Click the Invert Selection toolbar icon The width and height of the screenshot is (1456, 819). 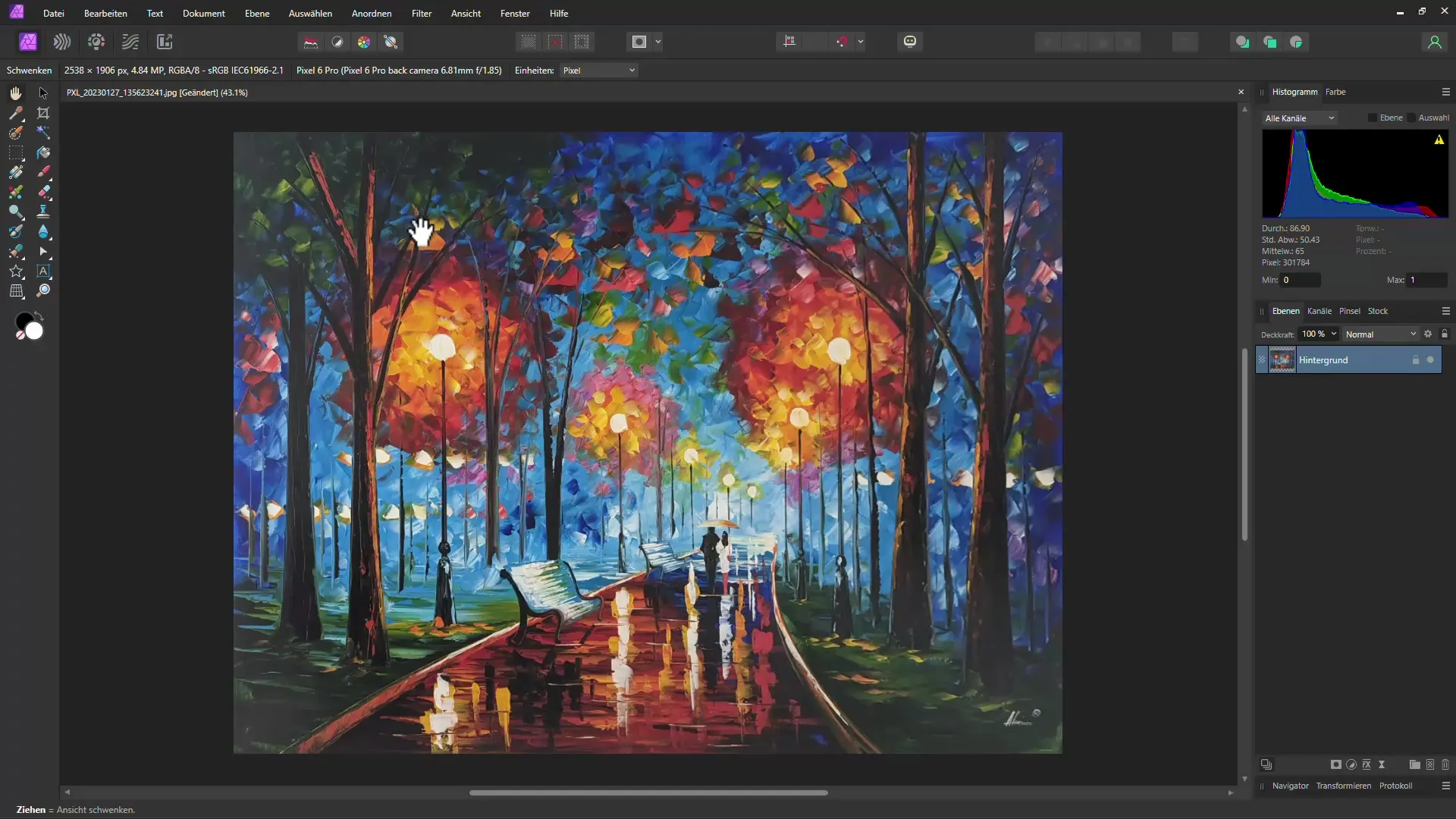pos(582,42)
